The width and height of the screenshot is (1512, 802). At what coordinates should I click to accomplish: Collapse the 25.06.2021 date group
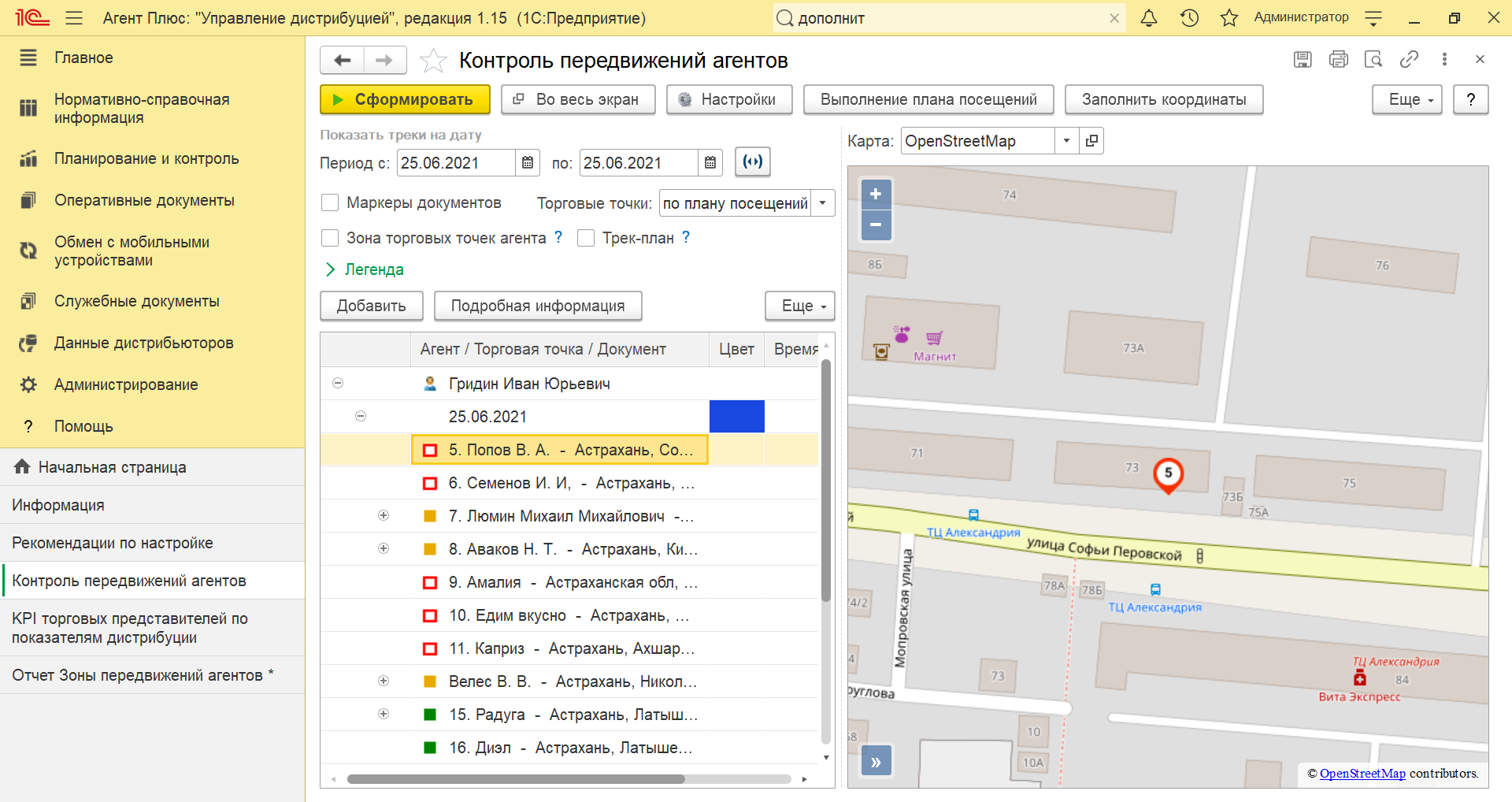tap(361, 416)
